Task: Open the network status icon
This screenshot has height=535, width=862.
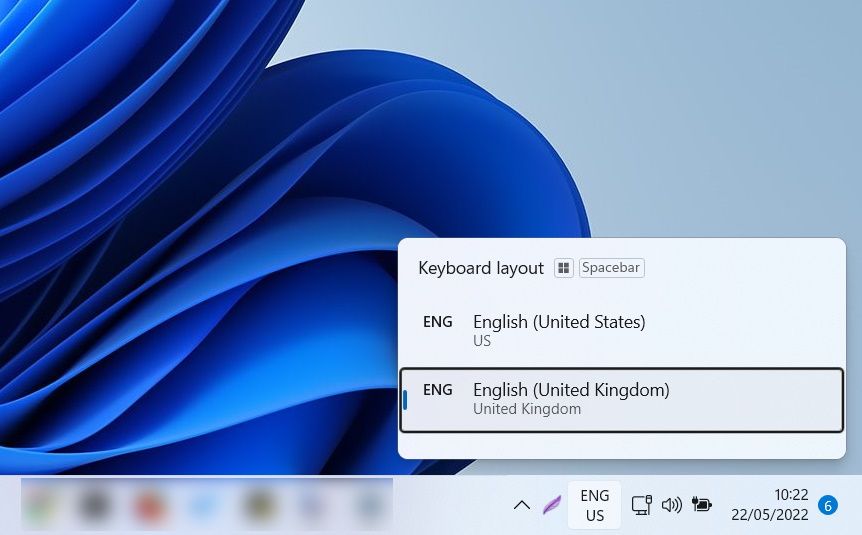Action: pos(641,505)
